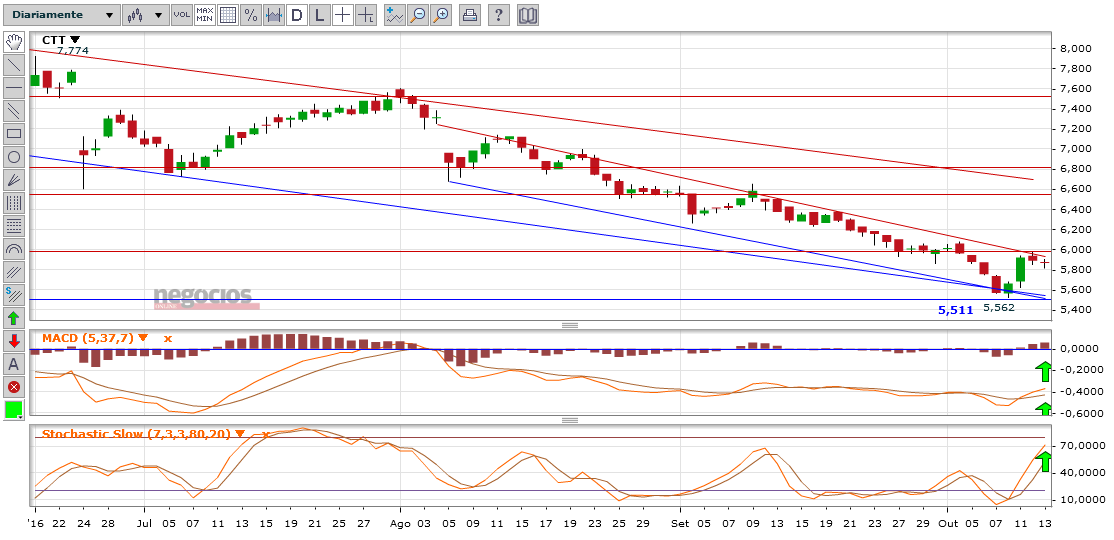Select the hand pan tool

point(14,42)
